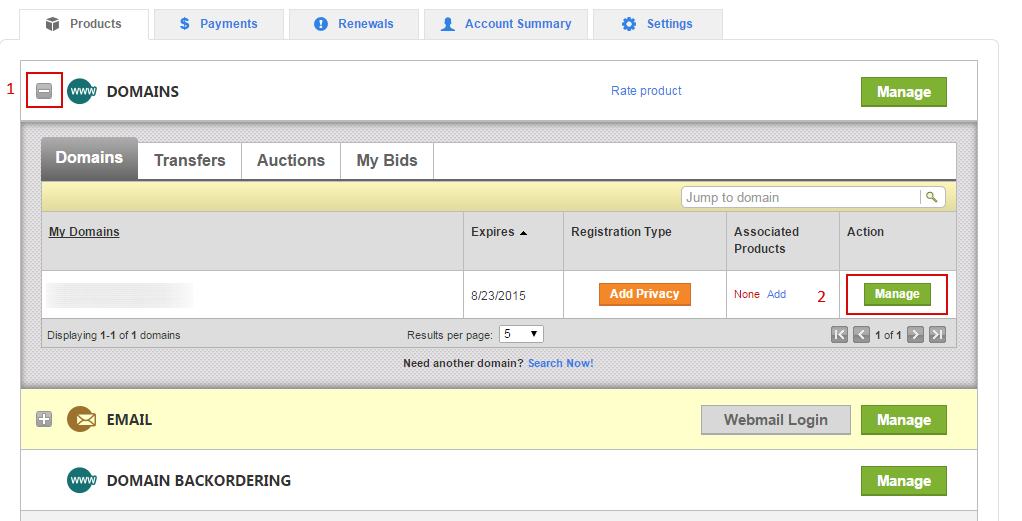This screenshot has width=1022, height=521.
Task: Click in the Jump to domain field
Action: tap(800, 197)
